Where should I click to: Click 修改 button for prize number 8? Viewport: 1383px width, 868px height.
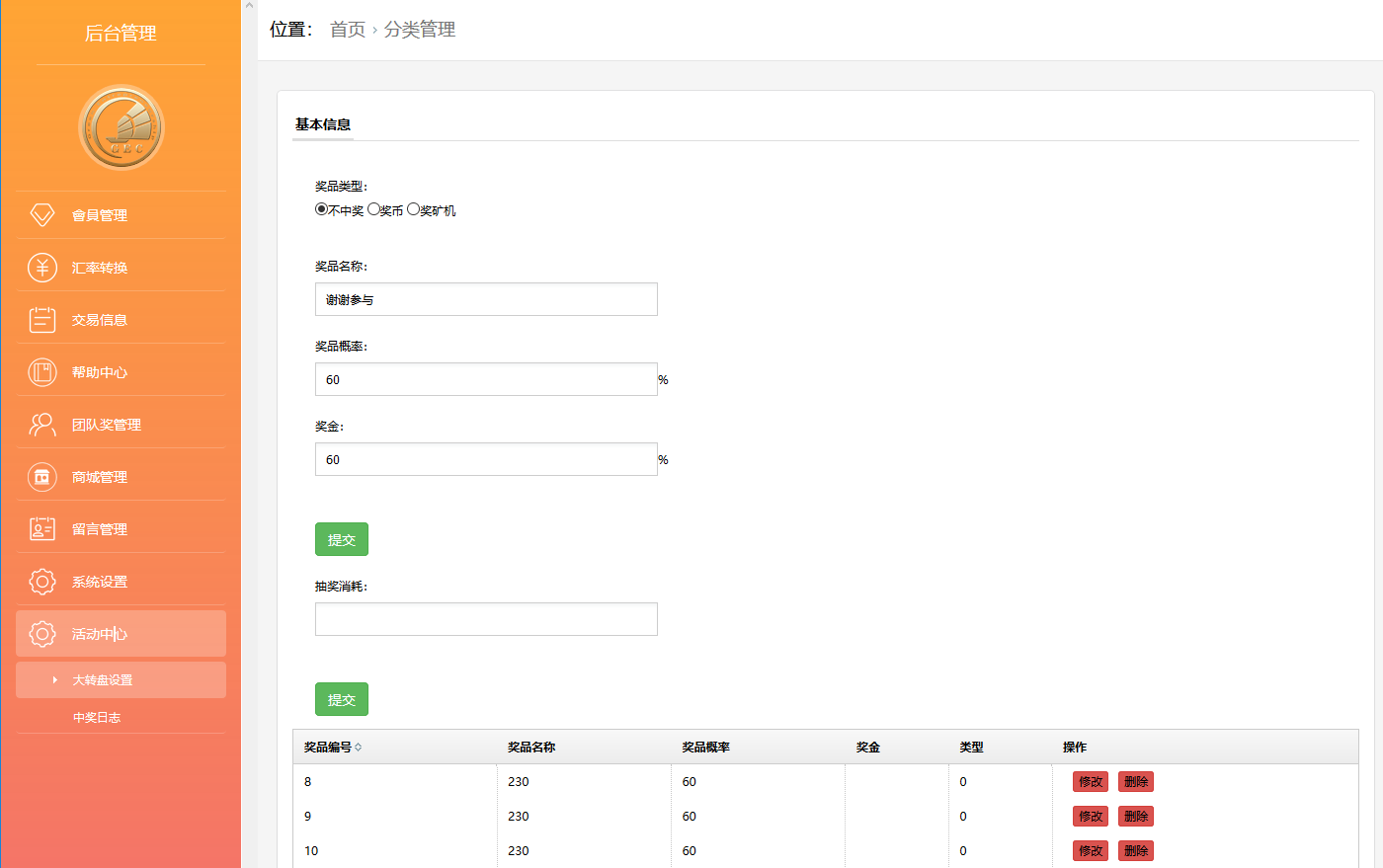[x=1090, y=782]
